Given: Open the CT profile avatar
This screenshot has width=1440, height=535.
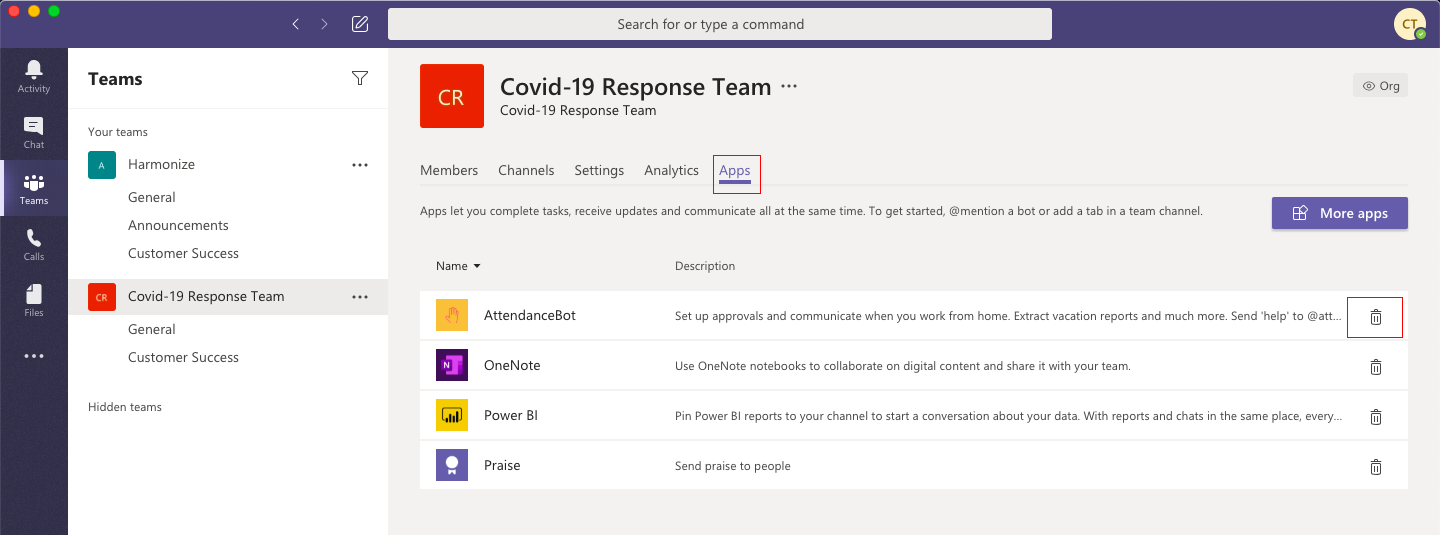Looking at the screenshot, I should [x=1410, y=24].
